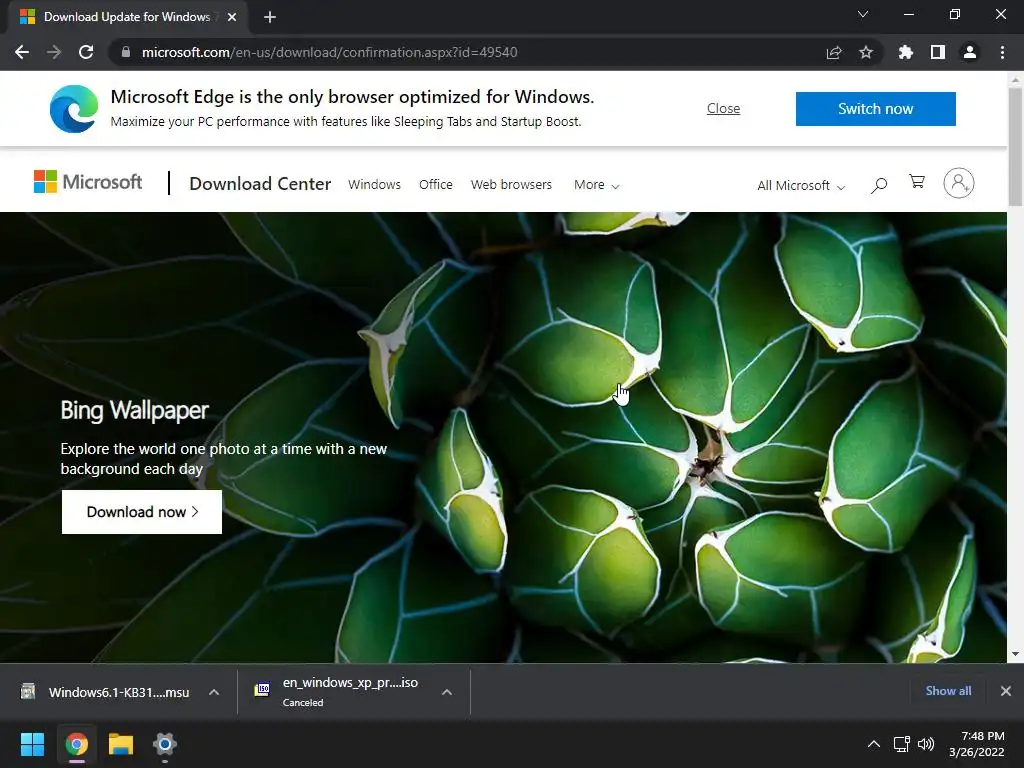Open the shopping cart icon

tap(917, 182)
